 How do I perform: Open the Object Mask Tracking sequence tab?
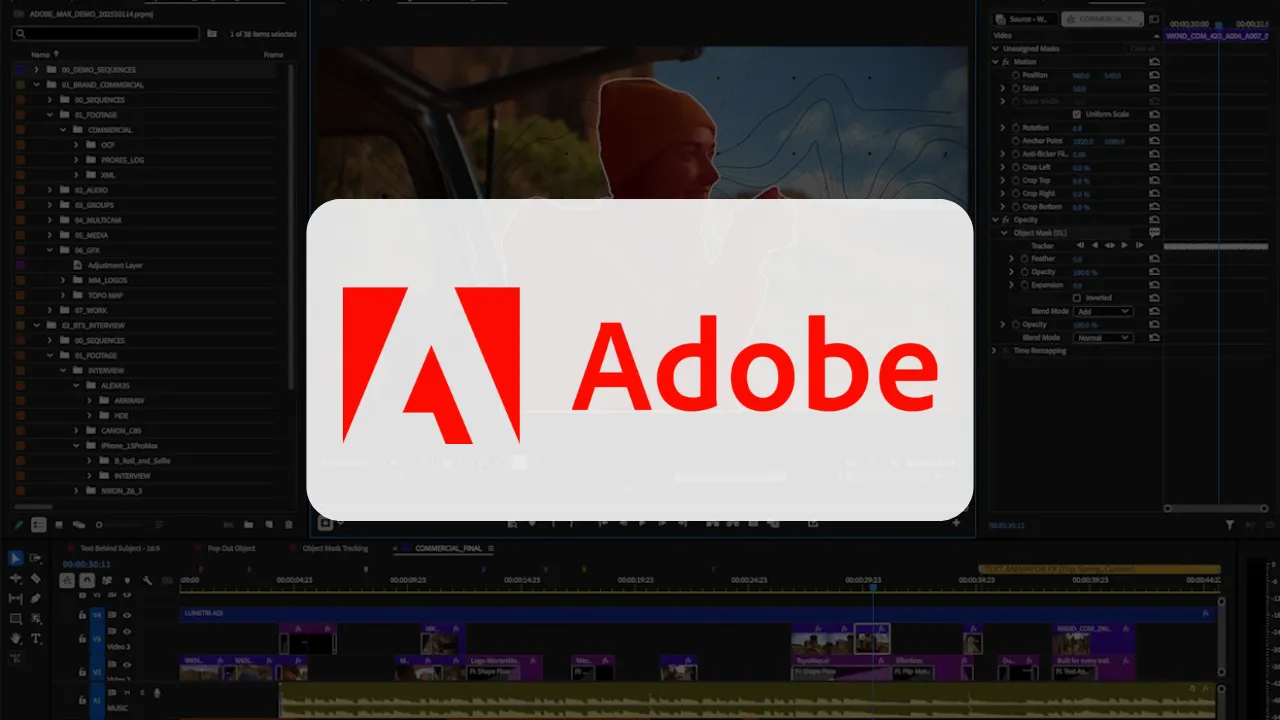click(x=335, y=548)
